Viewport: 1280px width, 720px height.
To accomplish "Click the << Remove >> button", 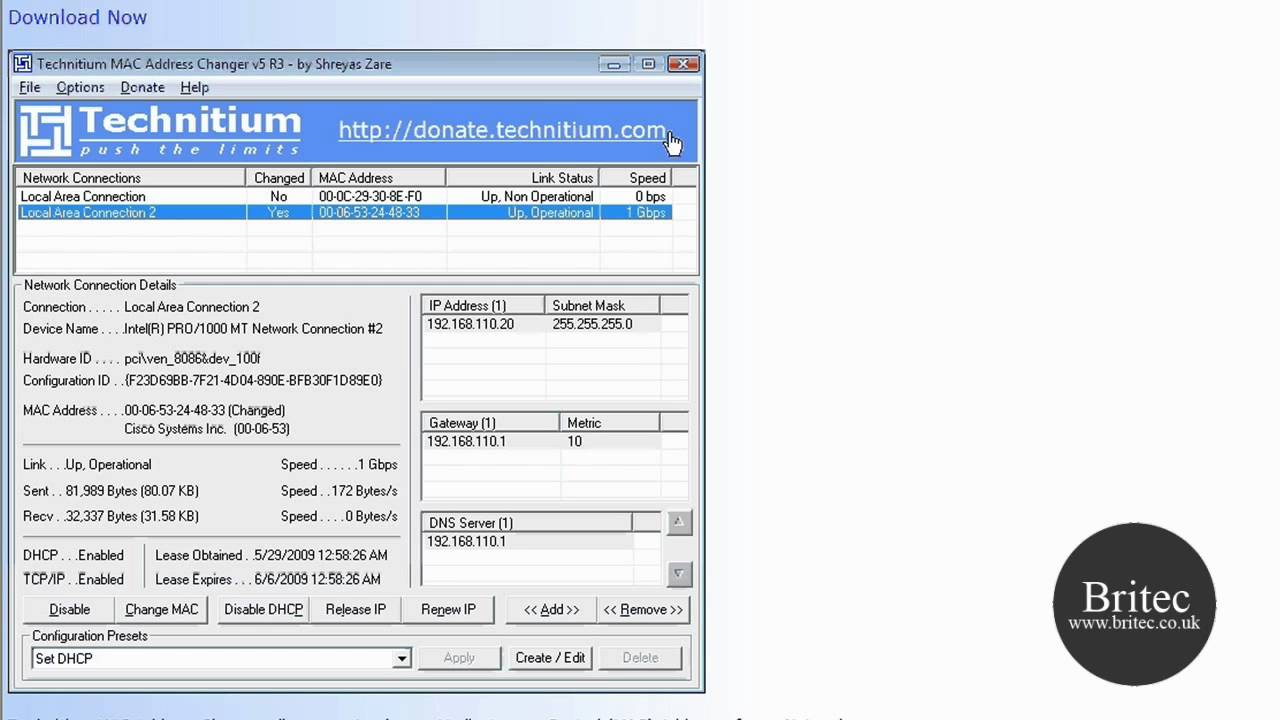I will coord(643,609).
